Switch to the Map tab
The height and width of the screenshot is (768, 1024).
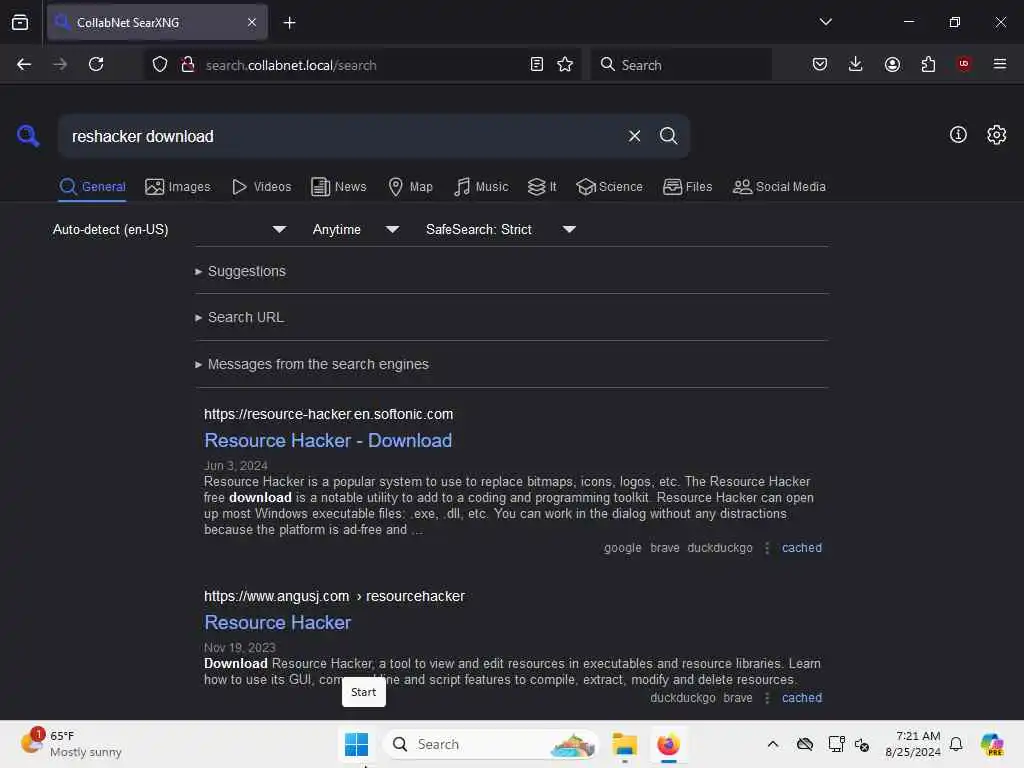[x=410, y=187]
